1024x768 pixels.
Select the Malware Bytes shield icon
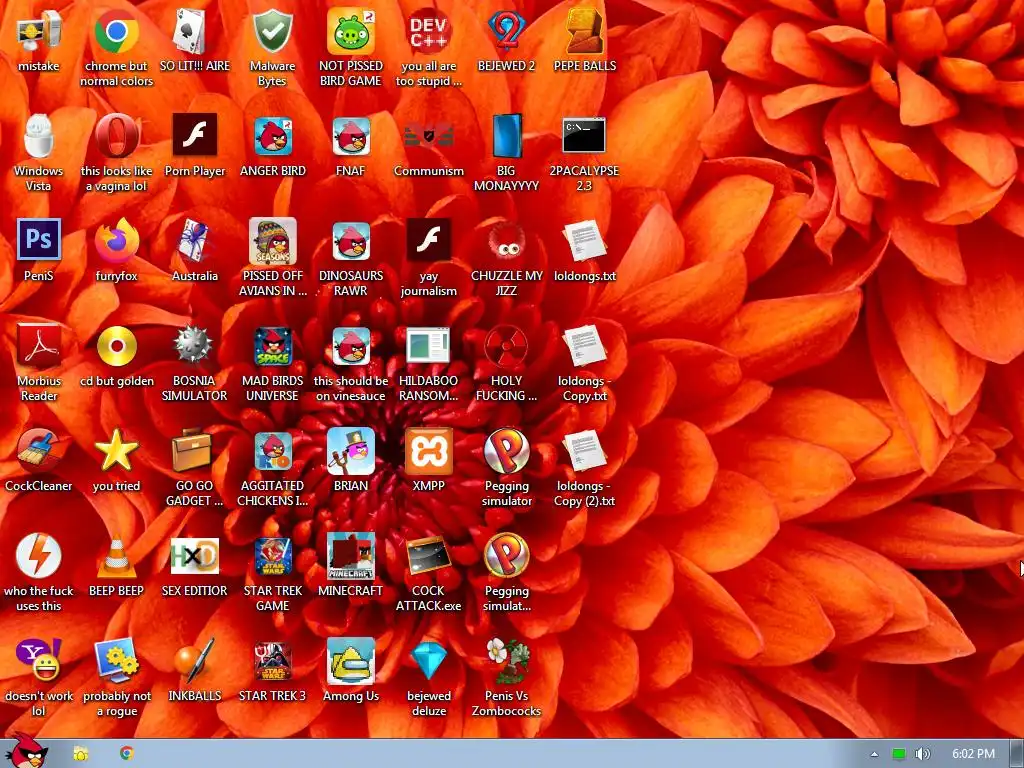pos(272,32)
